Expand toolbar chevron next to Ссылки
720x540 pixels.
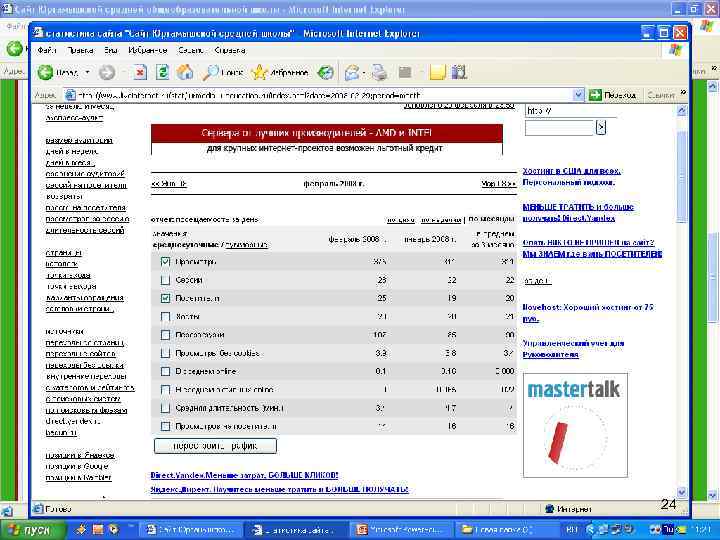coord(682,93)
